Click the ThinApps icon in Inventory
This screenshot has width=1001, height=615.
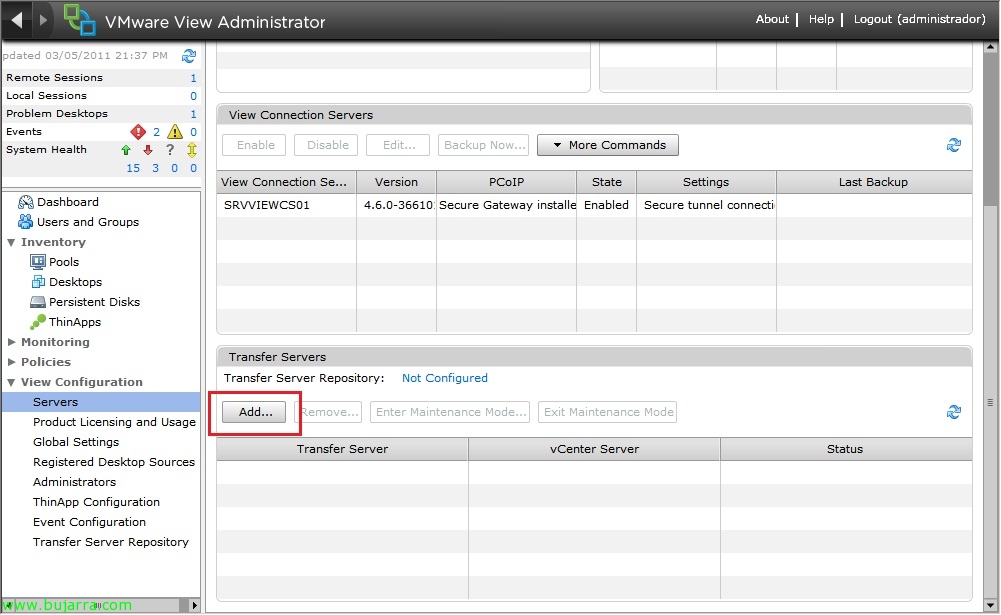pos(38,322)
